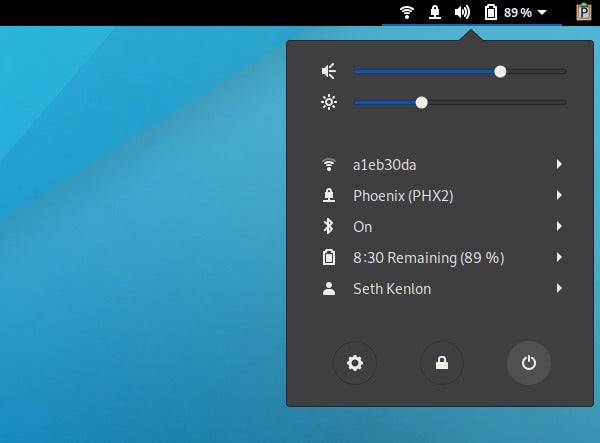600x443 pixels.
Task: Lock the screen with the padlock button
Action: tap(442, 363)
